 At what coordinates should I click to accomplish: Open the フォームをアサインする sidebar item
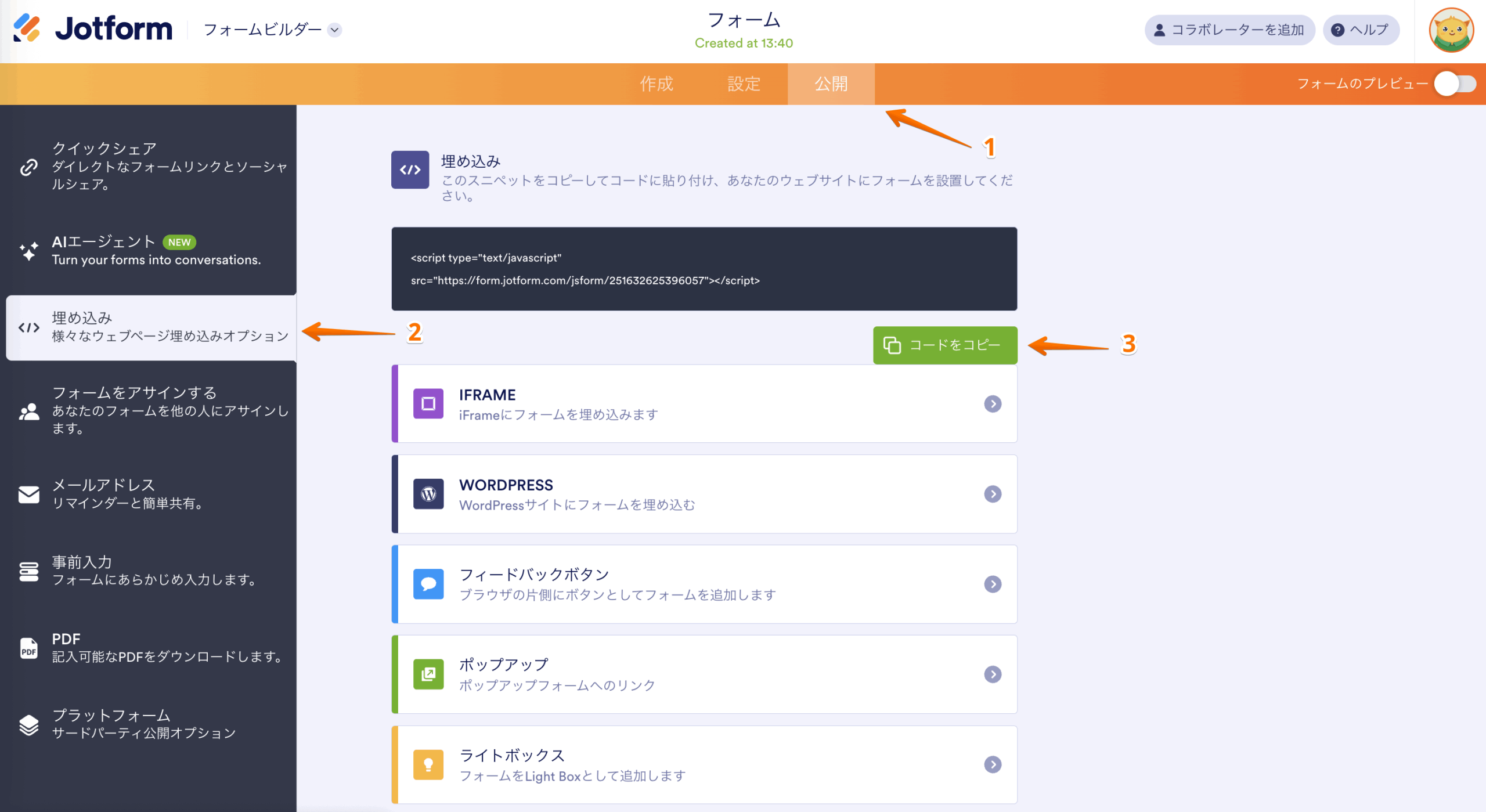pyautogui.click(x=151, y=410)
